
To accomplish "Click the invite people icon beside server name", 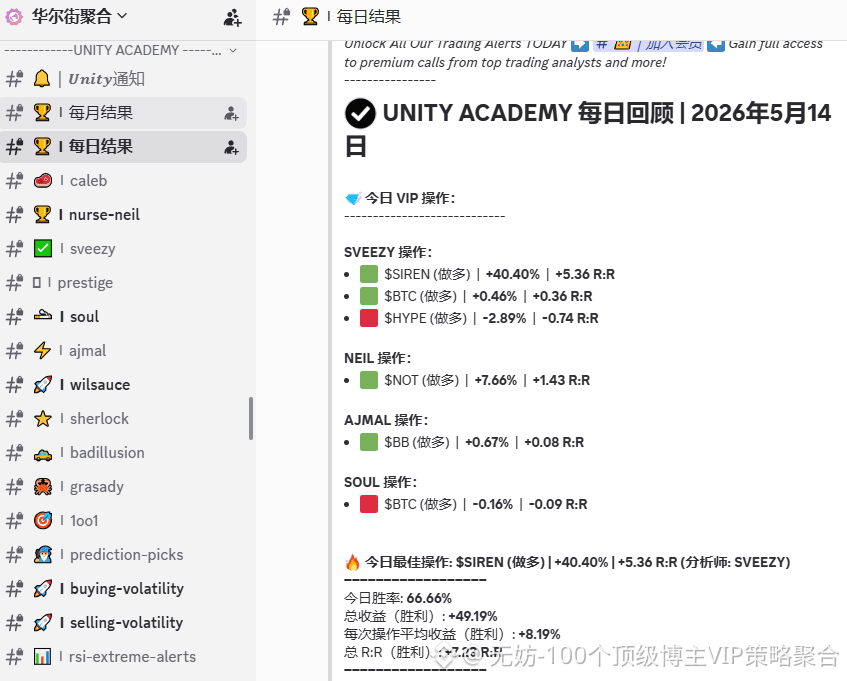I will [x=233, y=17].
